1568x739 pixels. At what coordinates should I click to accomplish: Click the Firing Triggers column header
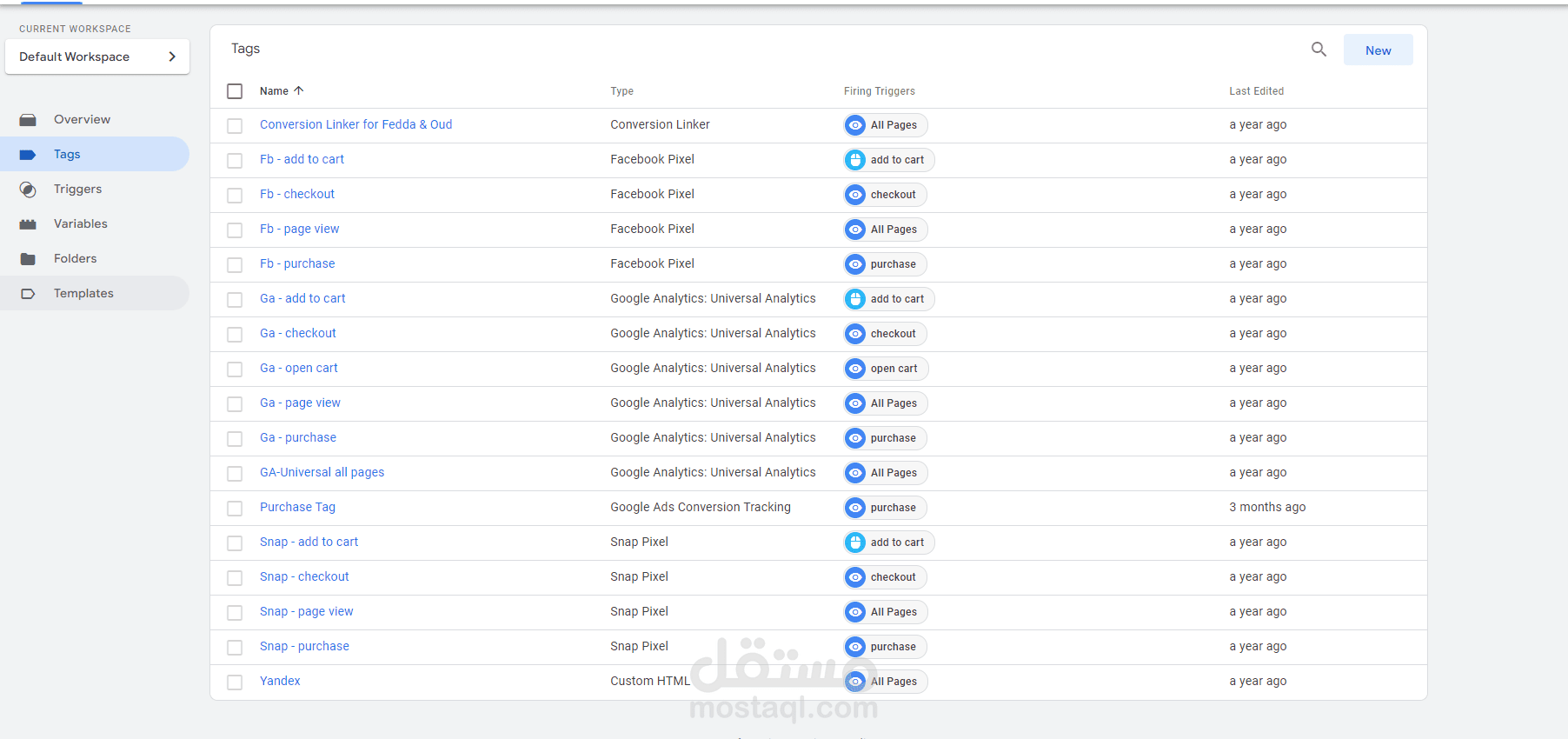[879, 90]
